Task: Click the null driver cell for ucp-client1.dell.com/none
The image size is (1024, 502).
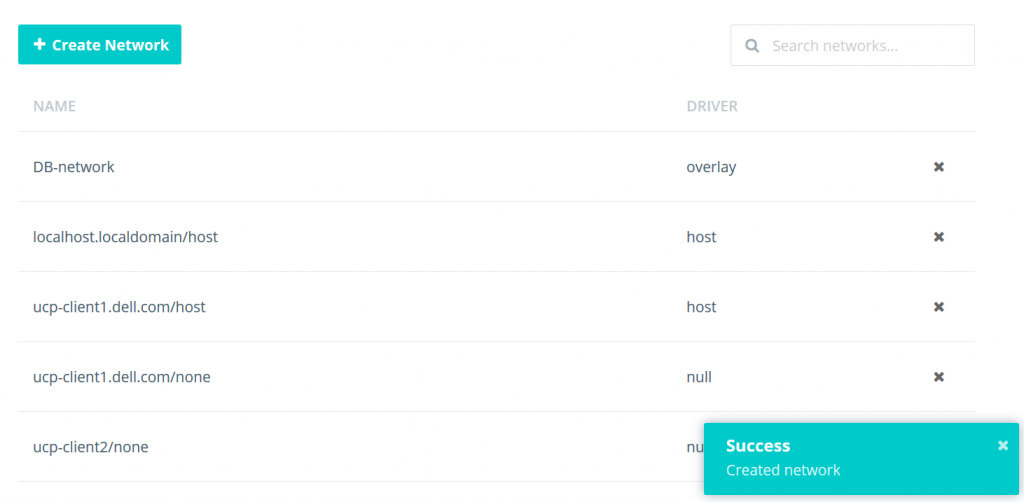Action: 699,377
